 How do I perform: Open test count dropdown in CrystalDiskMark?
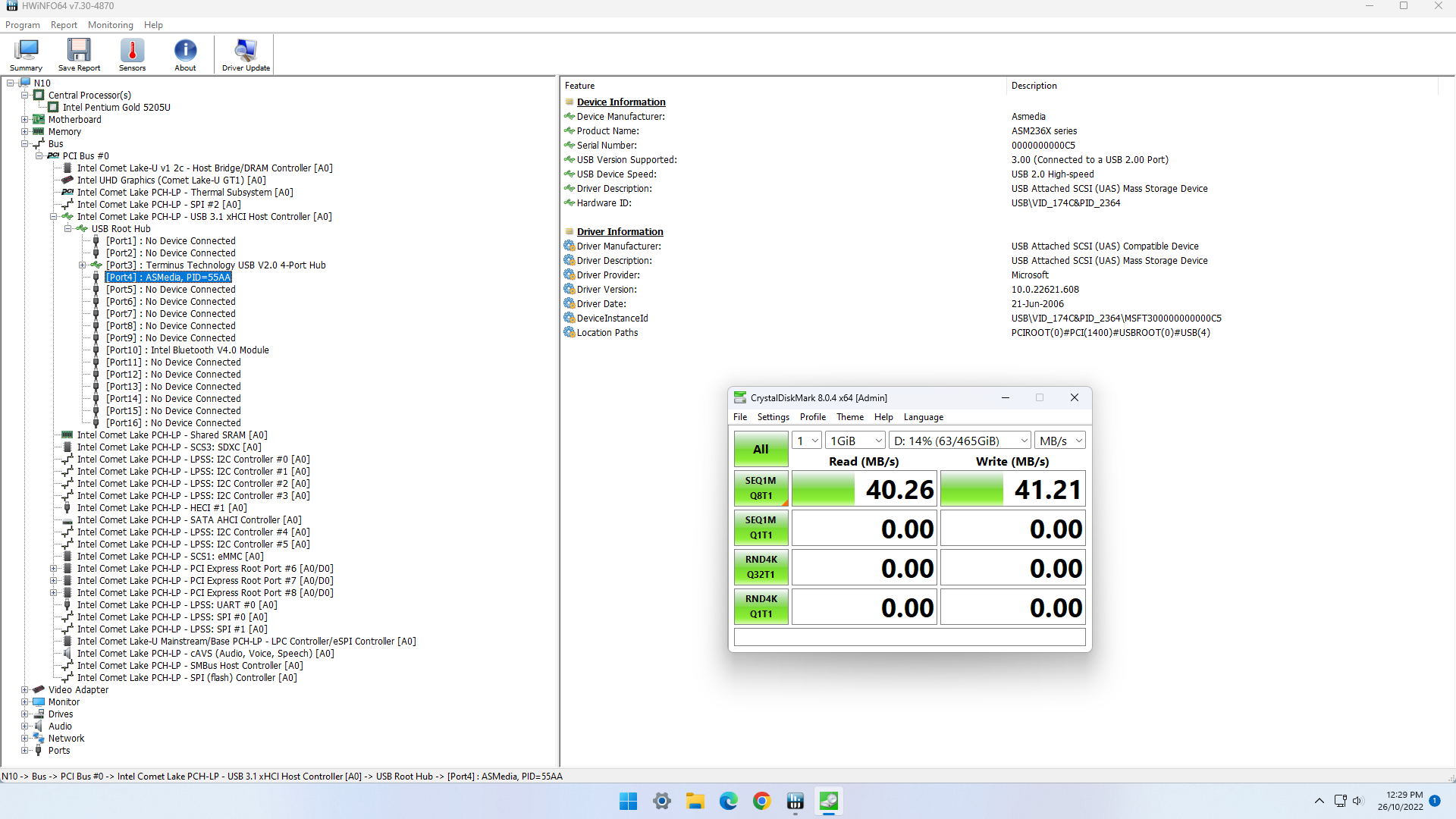[807, 441]
